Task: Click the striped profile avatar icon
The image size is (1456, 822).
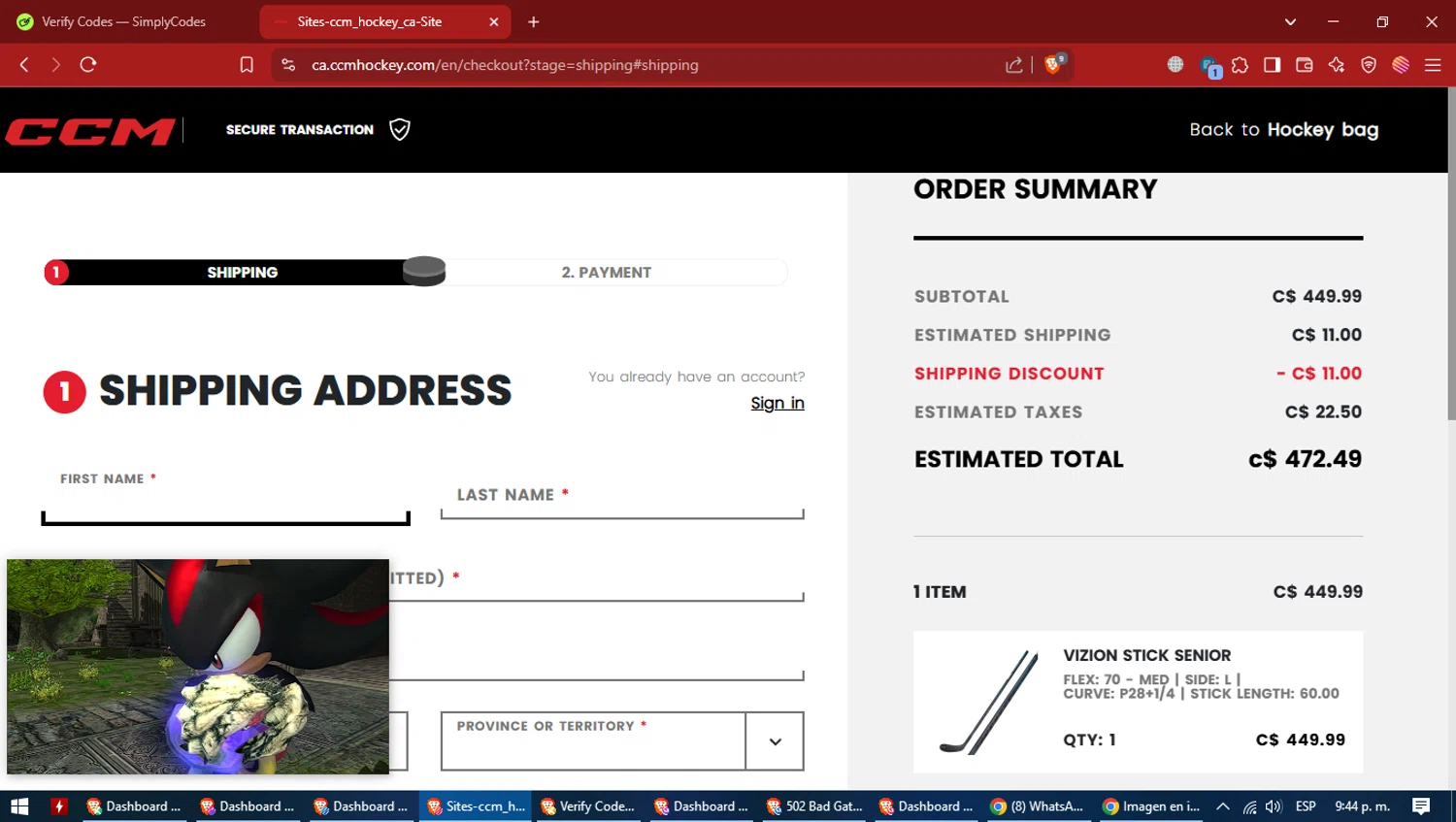Action: coord(1401,65)
